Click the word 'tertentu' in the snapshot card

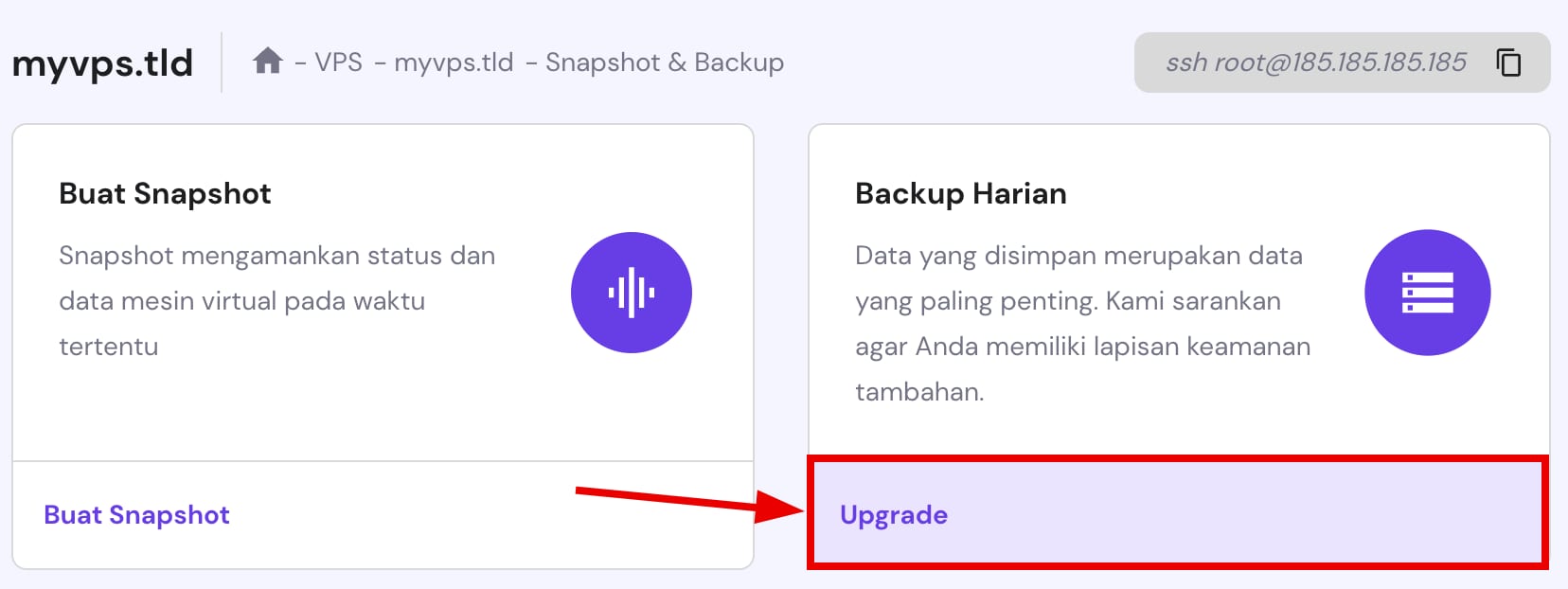pos(108,347)
